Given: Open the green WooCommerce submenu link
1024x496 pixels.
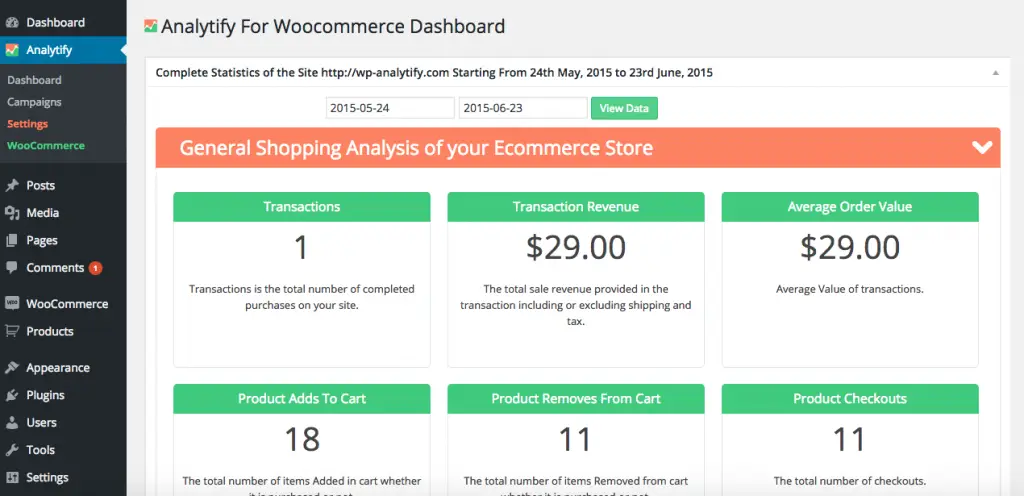Looking at the screenshot, I should pos(46,146).
